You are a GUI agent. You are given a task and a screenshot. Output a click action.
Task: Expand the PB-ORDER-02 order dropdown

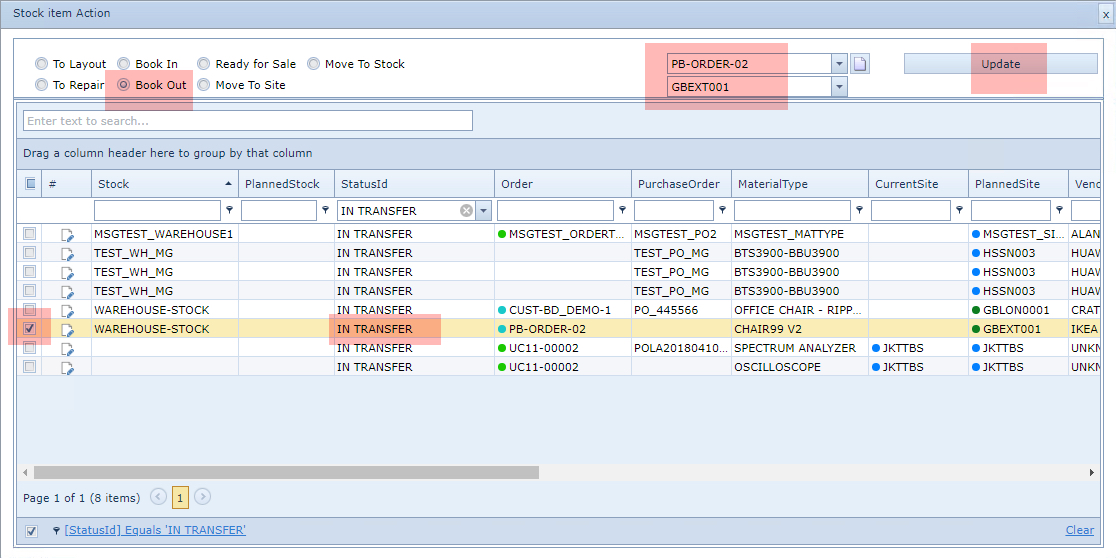coord(839,64)
